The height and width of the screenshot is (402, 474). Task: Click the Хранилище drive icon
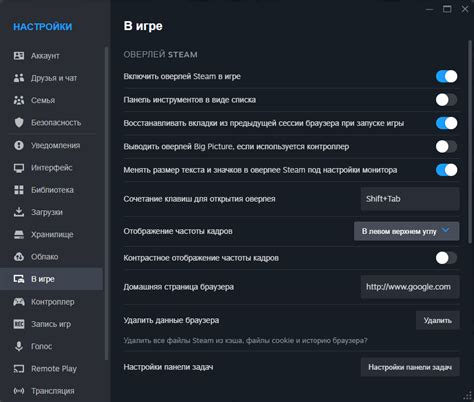click(19, 234)
